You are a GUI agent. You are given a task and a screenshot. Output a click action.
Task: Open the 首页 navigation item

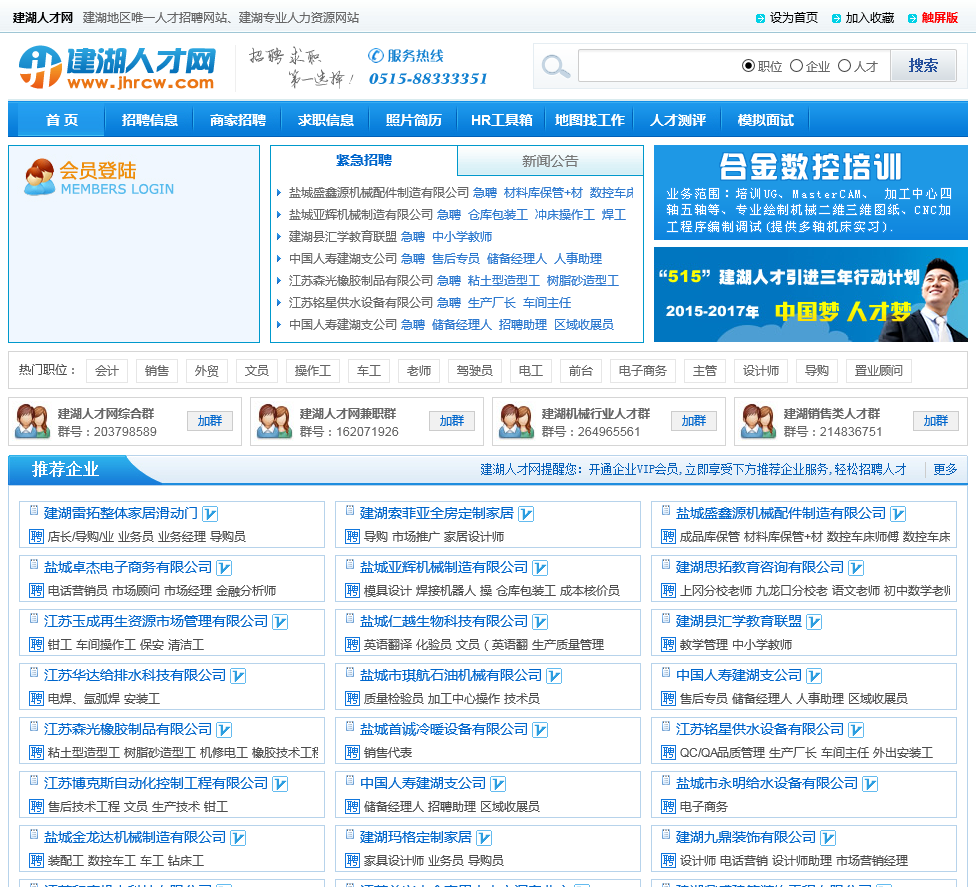click(x=62, y=120)
